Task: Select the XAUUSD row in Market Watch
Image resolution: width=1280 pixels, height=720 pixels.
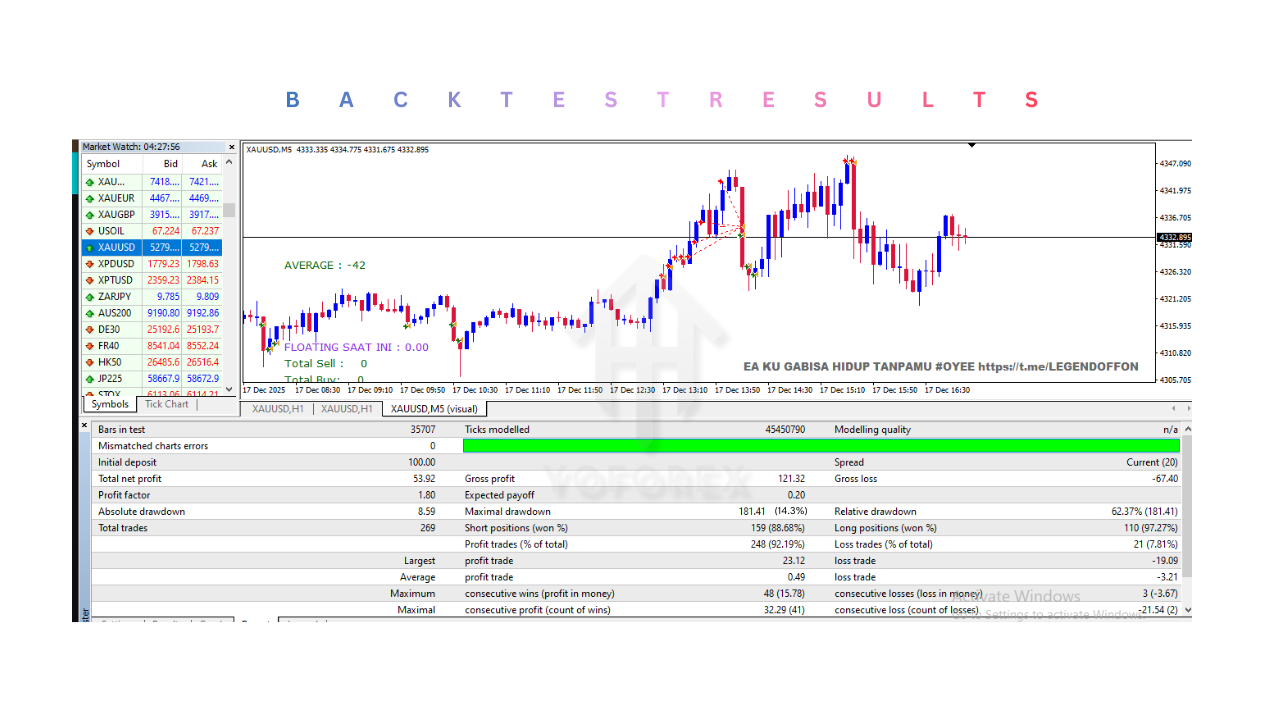Action: (x=150, y=247)
